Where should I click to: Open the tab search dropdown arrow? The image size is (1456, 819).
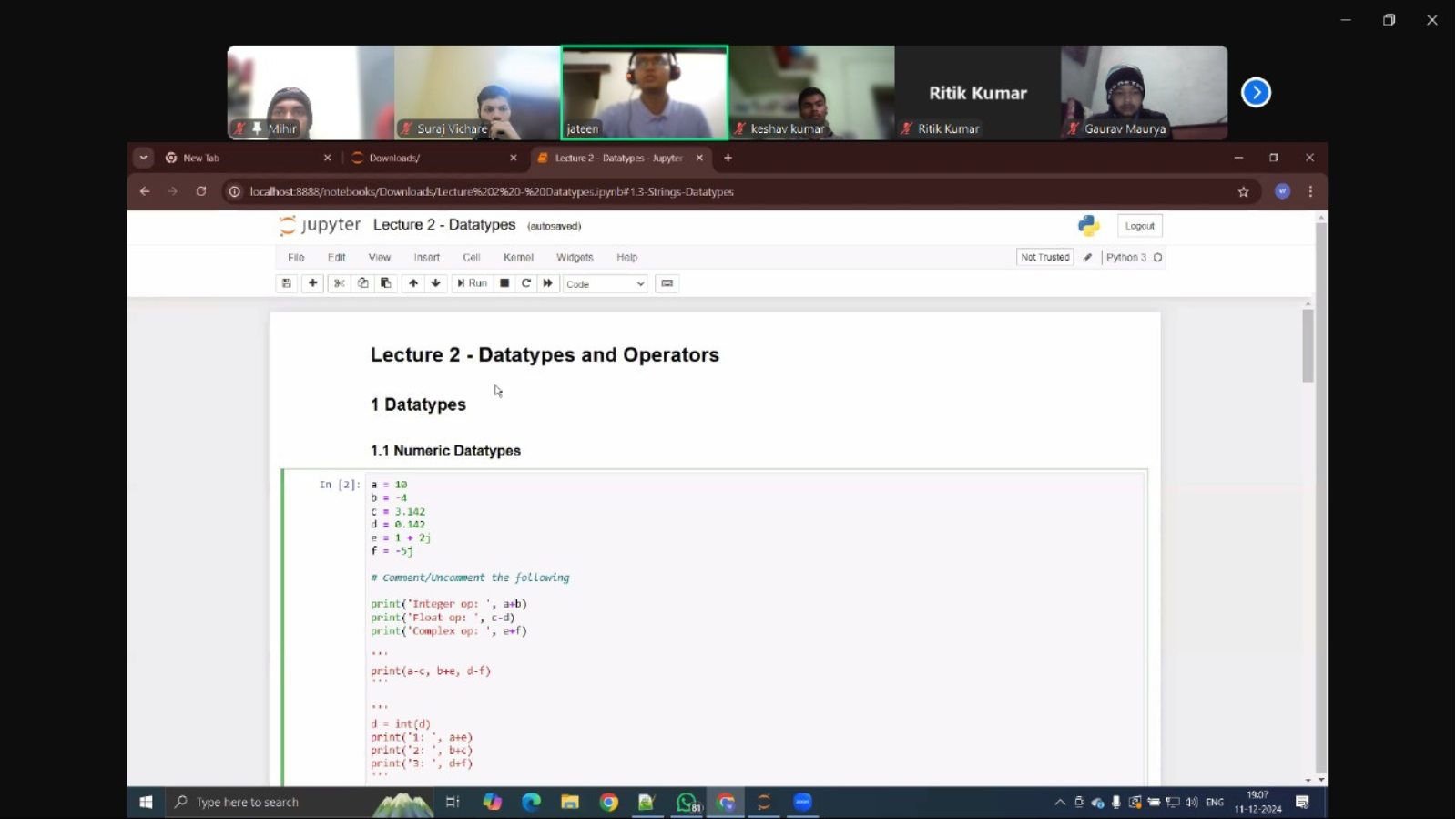pos(143,158)
